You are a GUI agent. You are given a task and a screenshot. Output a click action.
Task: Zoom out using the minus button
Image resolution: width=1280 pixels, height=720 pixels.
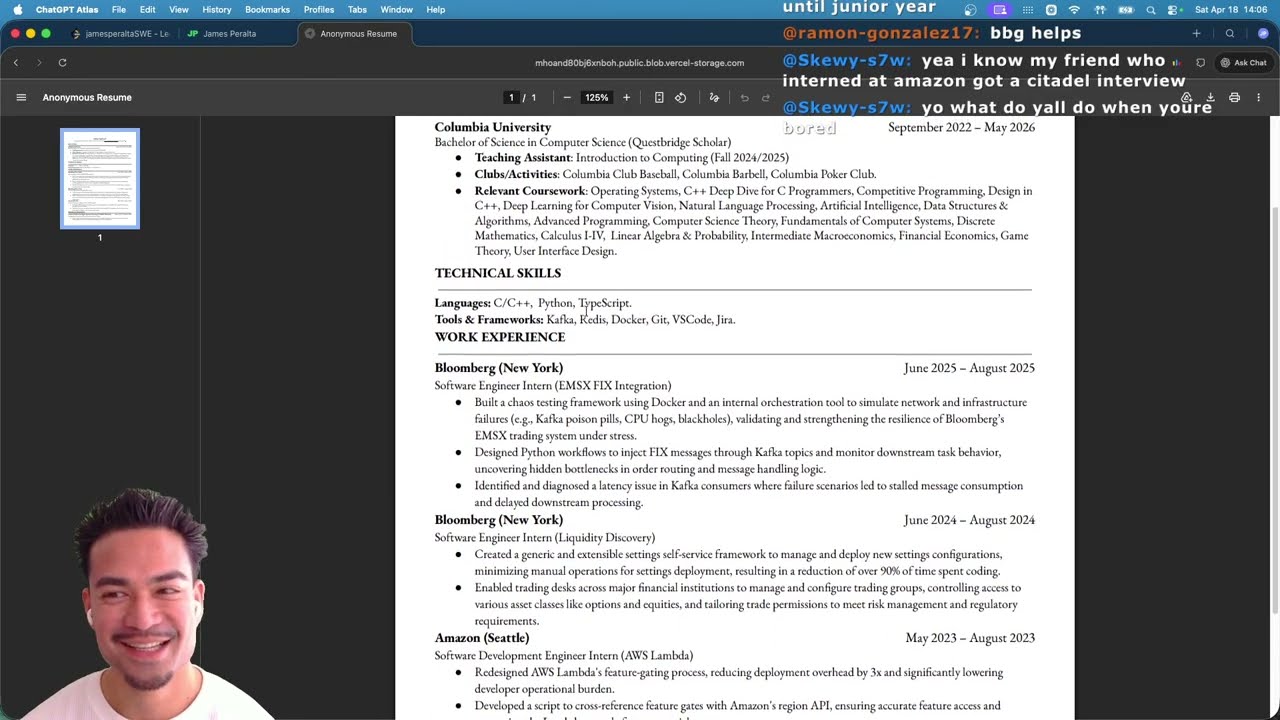pos(567,97)
